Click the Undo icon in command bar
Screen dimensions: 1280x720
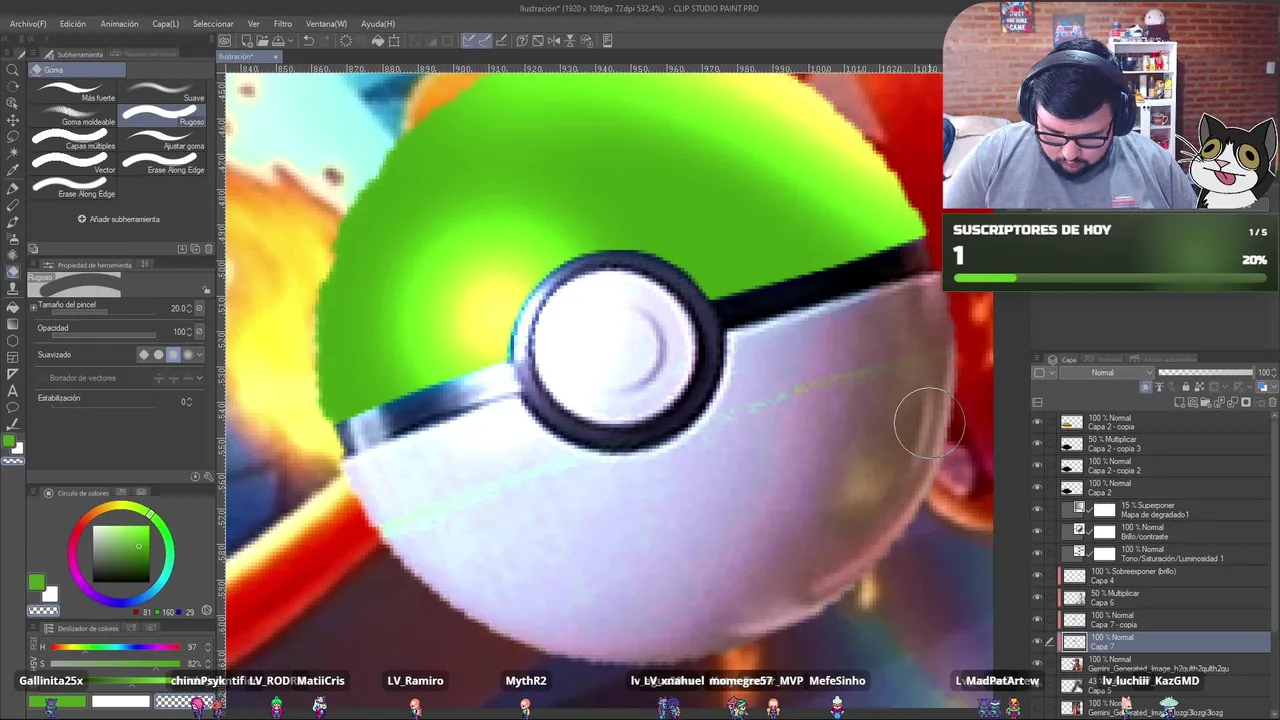(309, 41)
